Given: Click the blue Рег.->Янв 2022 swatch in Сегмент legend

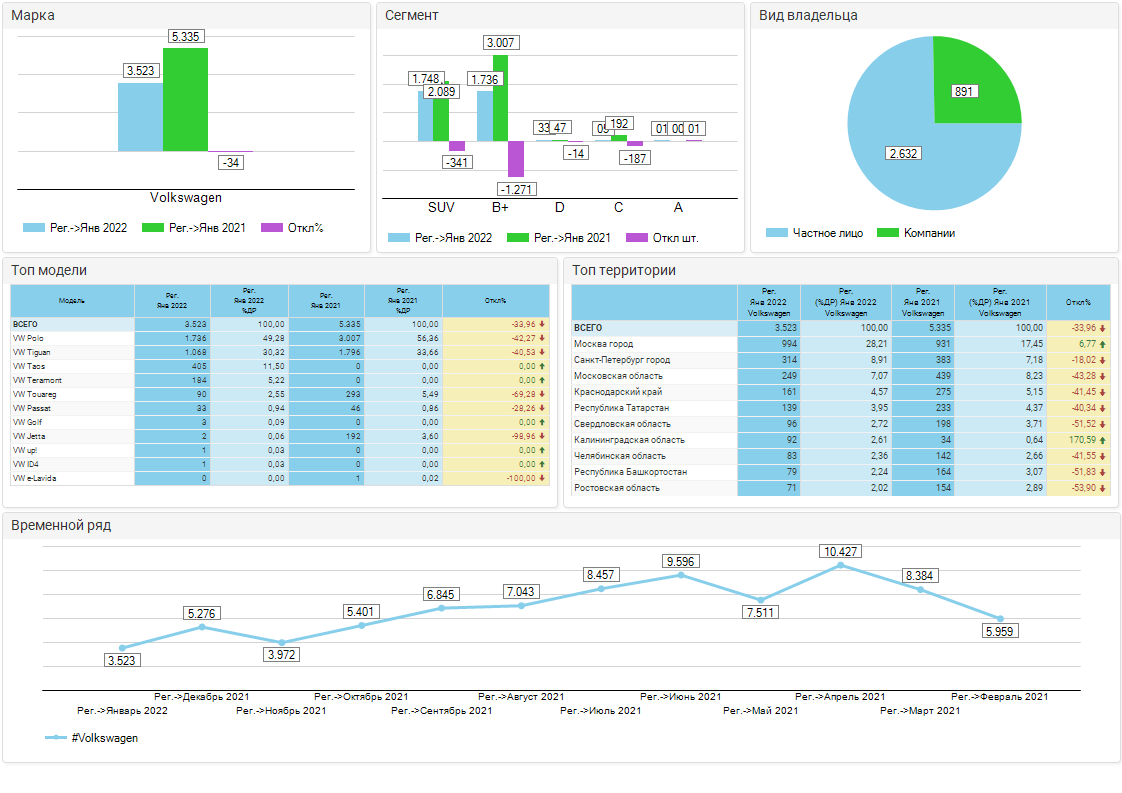Looking at the screenshot, I should pos(399,238).
